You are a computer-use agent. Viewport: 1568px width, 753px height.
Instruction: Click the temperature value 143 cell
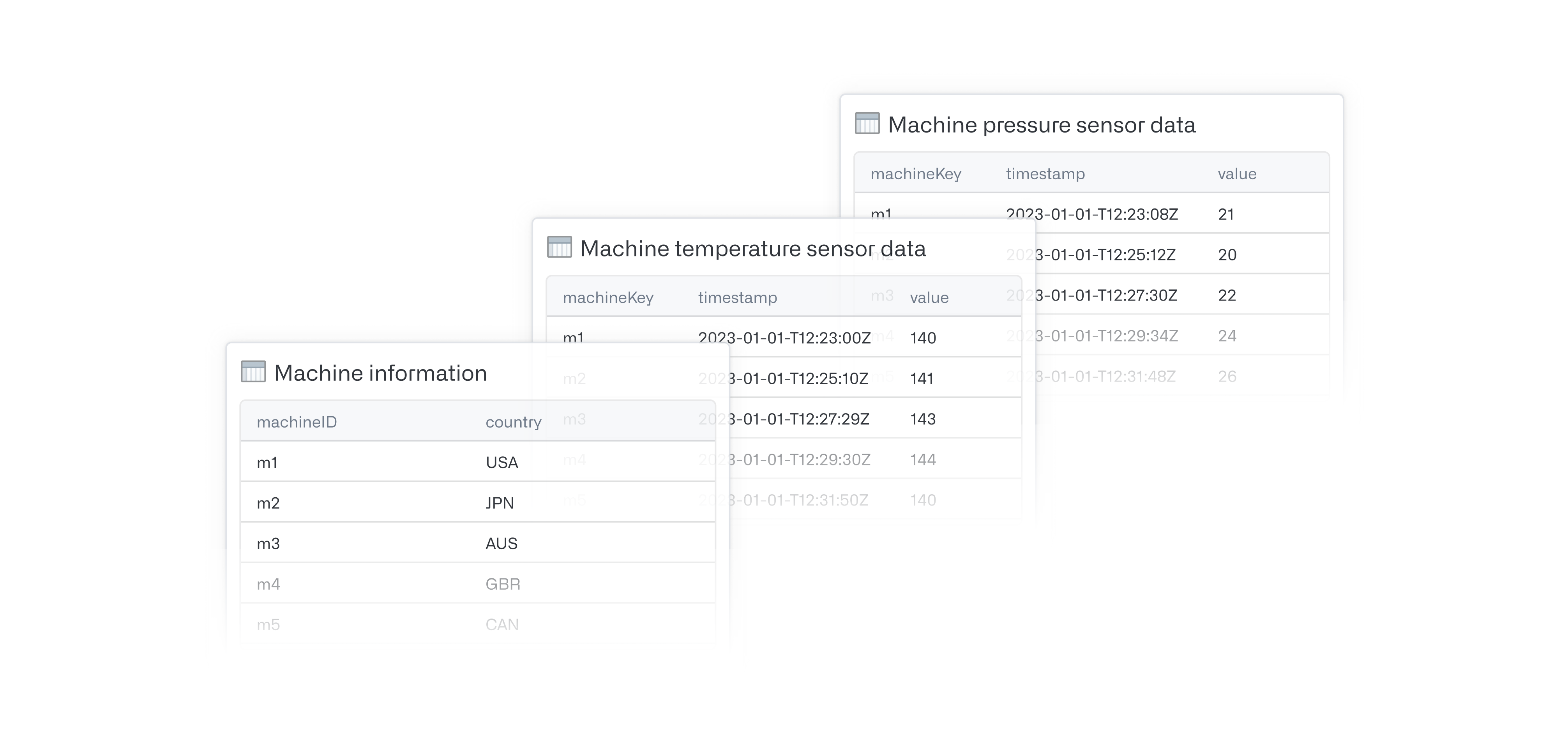[x=923, y=419]
